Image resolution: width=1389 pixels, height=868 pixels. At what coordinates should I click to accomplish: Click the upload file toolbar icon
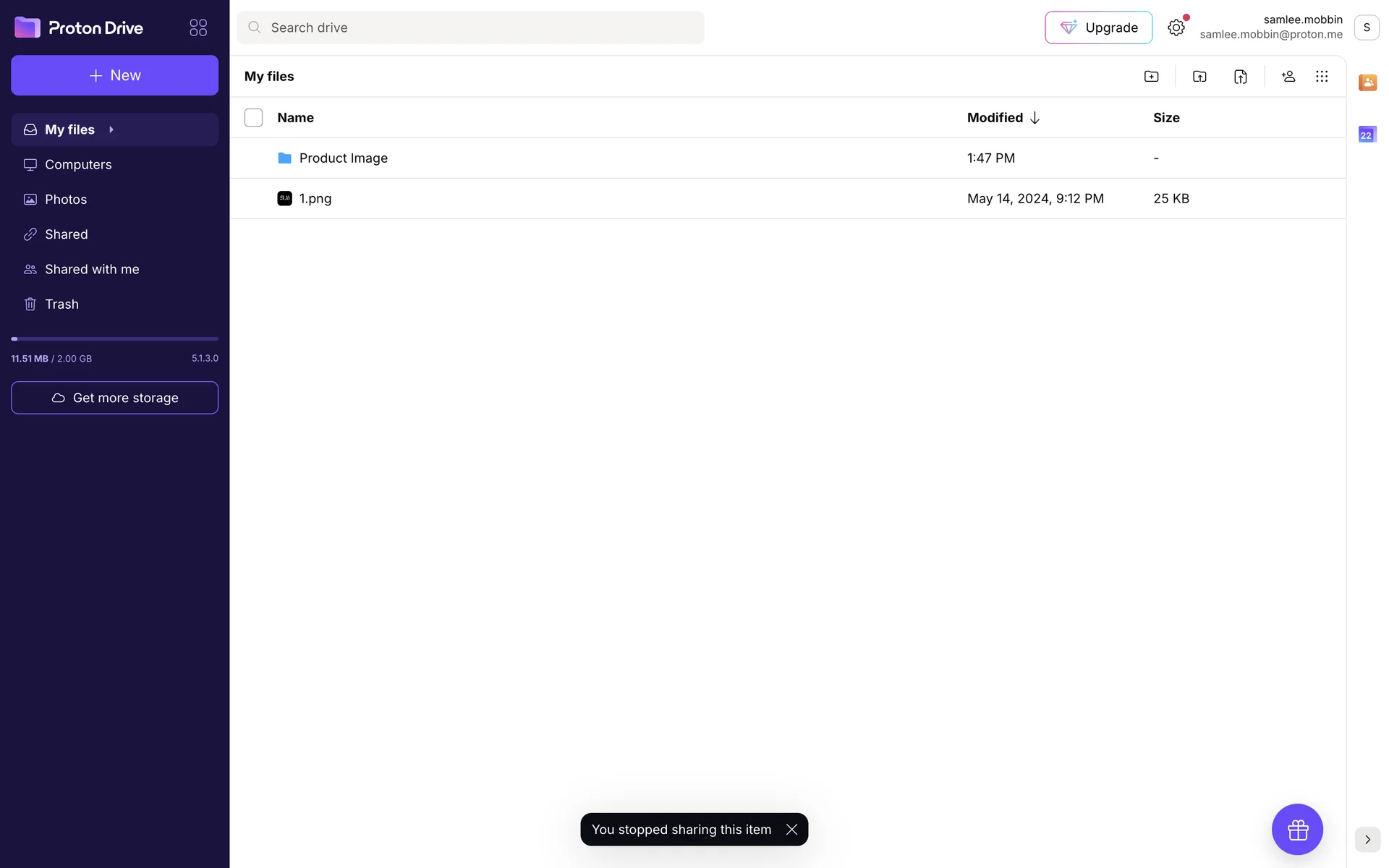pyautogui.click(x=1241, y=77)
